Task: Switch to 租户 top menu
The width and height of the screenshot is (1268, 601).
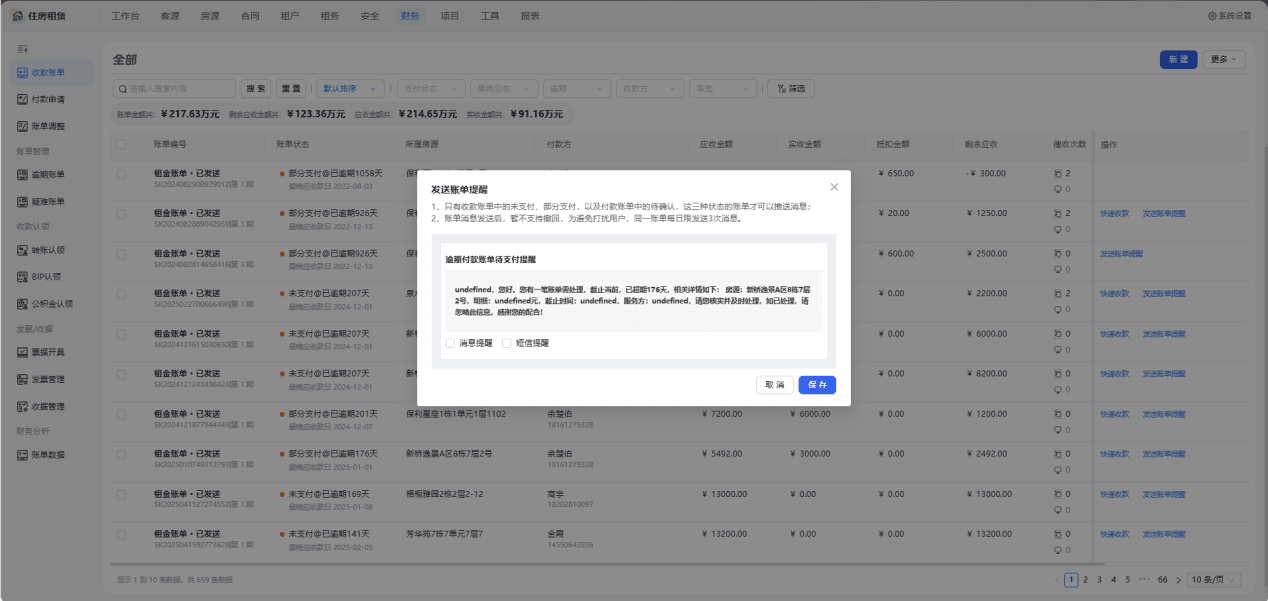Action: (290, 16)
